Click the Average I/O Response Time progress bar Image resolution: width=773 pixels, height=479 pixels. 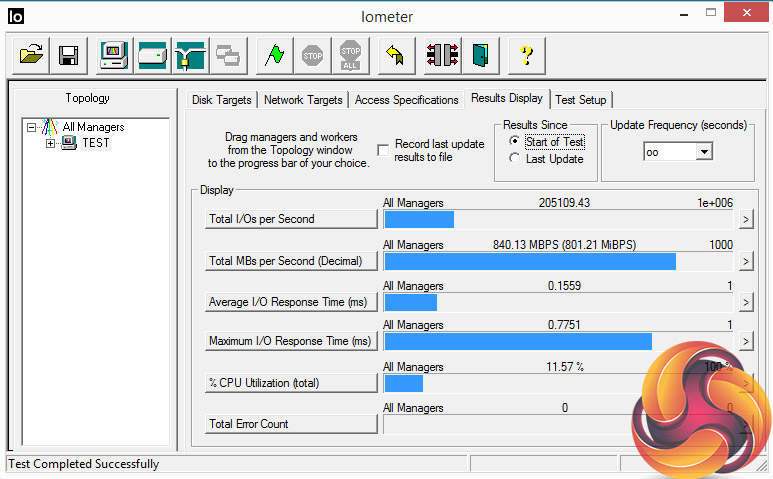(x=559, y=303)
